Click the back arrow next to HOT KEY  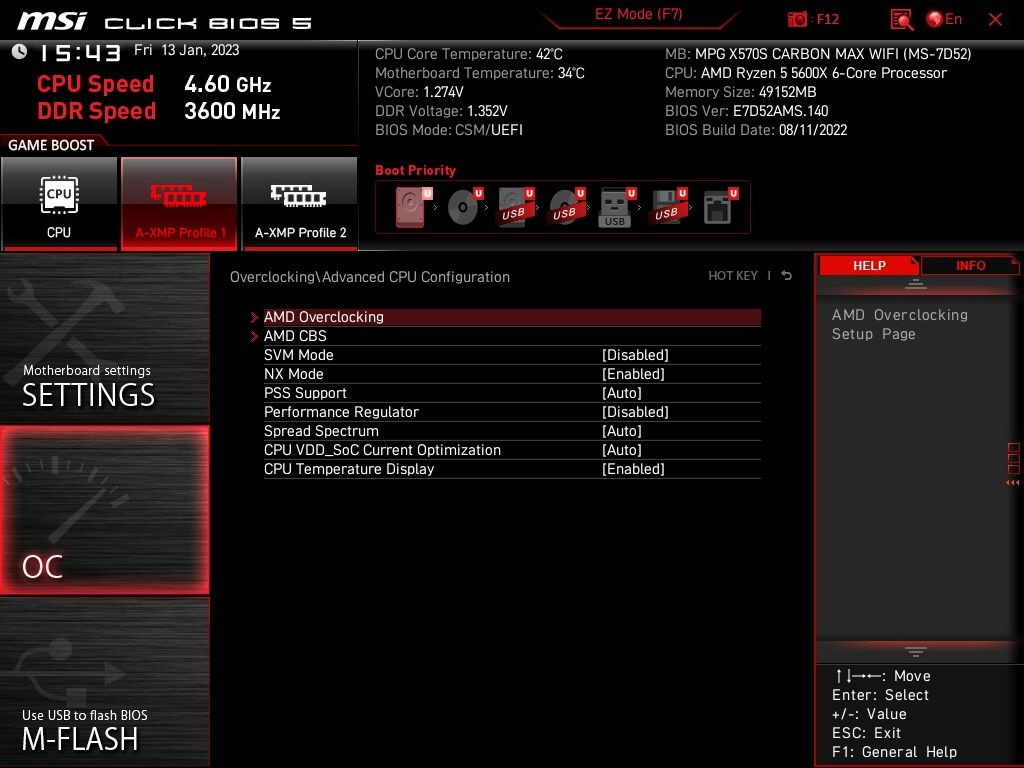[787, 276]
